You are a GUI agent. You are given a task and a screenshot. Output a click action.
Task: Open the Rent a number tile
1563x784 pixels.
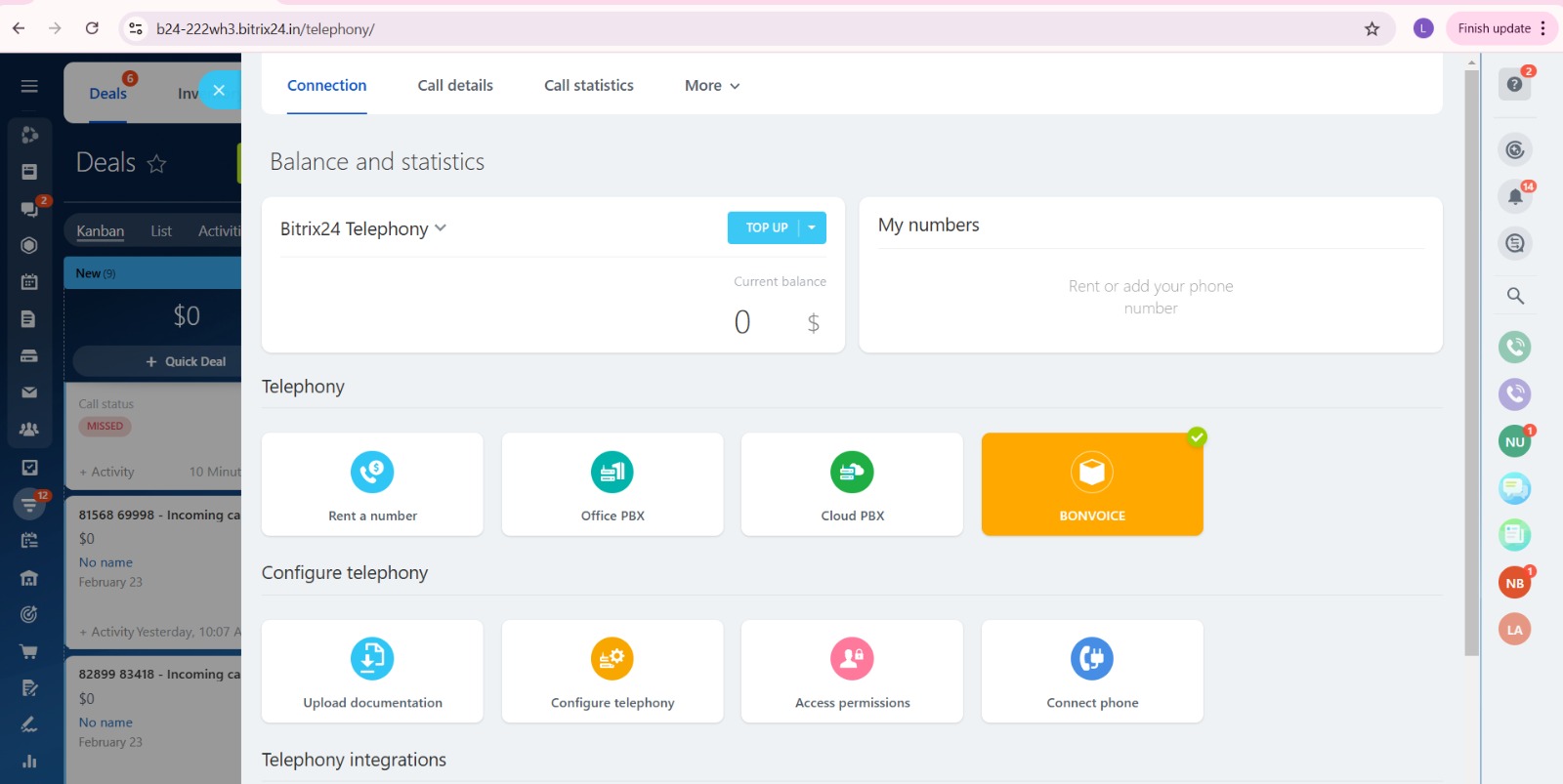tap(372, 484)
